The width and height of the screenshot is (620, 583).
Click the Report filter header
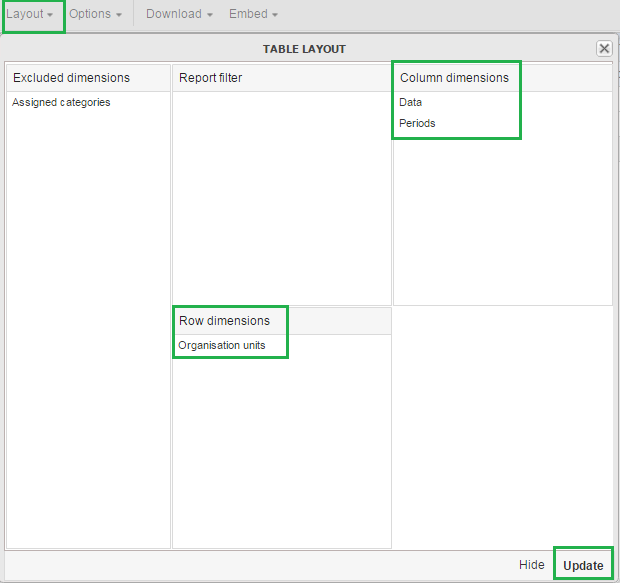click(211, 78)
